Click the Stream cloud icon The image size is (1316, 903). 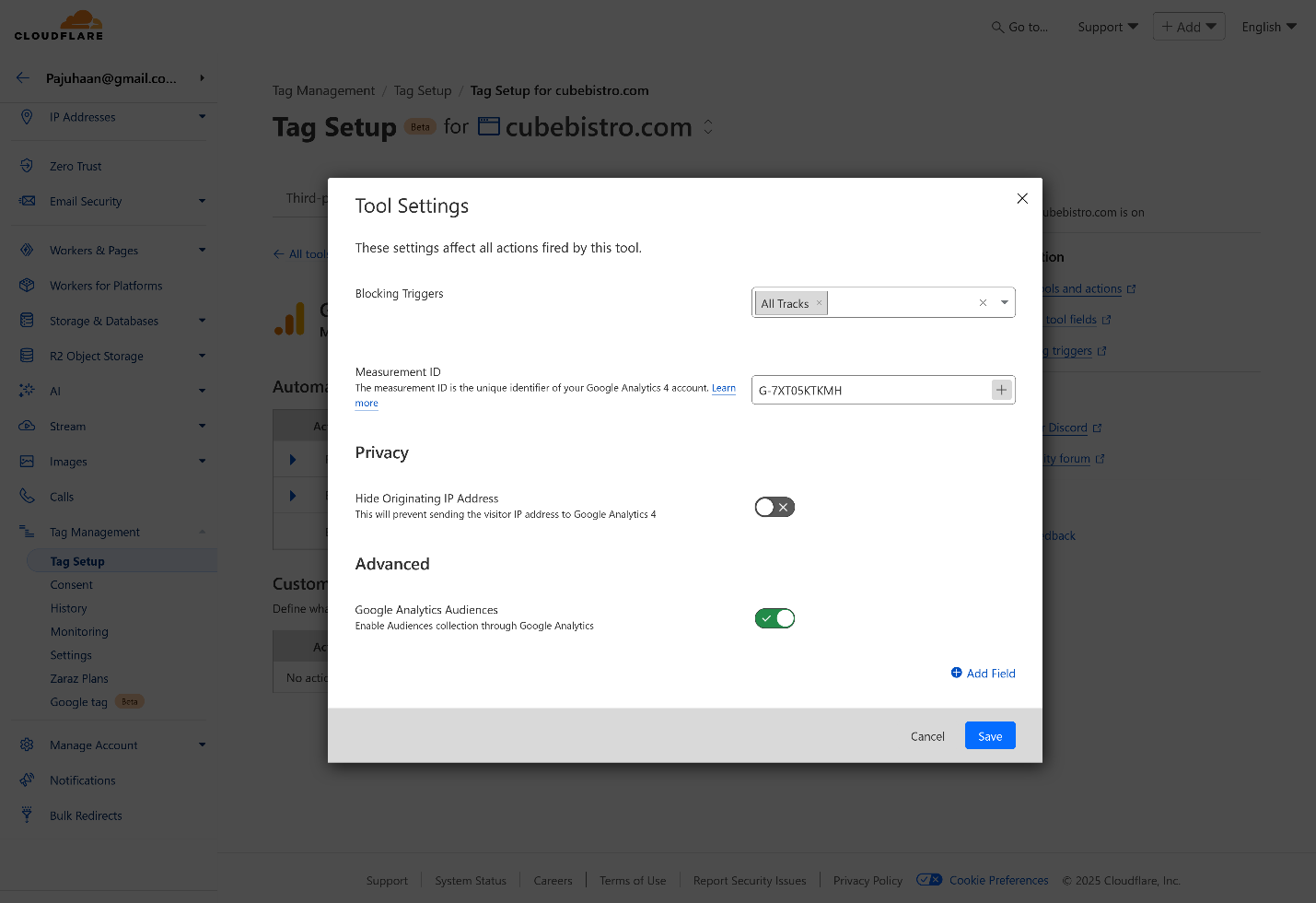tap(27, 426)
